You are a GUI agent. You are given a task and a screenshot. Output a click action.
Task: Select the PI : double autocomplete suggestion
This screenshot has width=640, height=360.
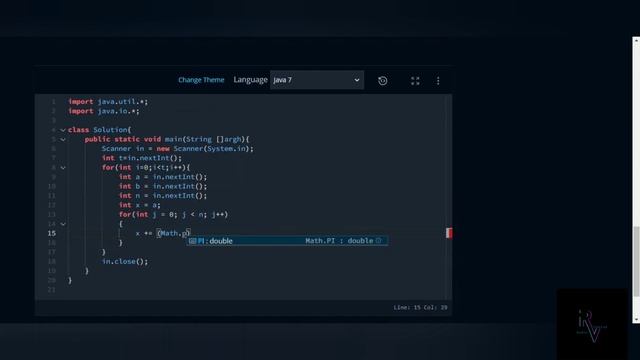coord(287,241)
